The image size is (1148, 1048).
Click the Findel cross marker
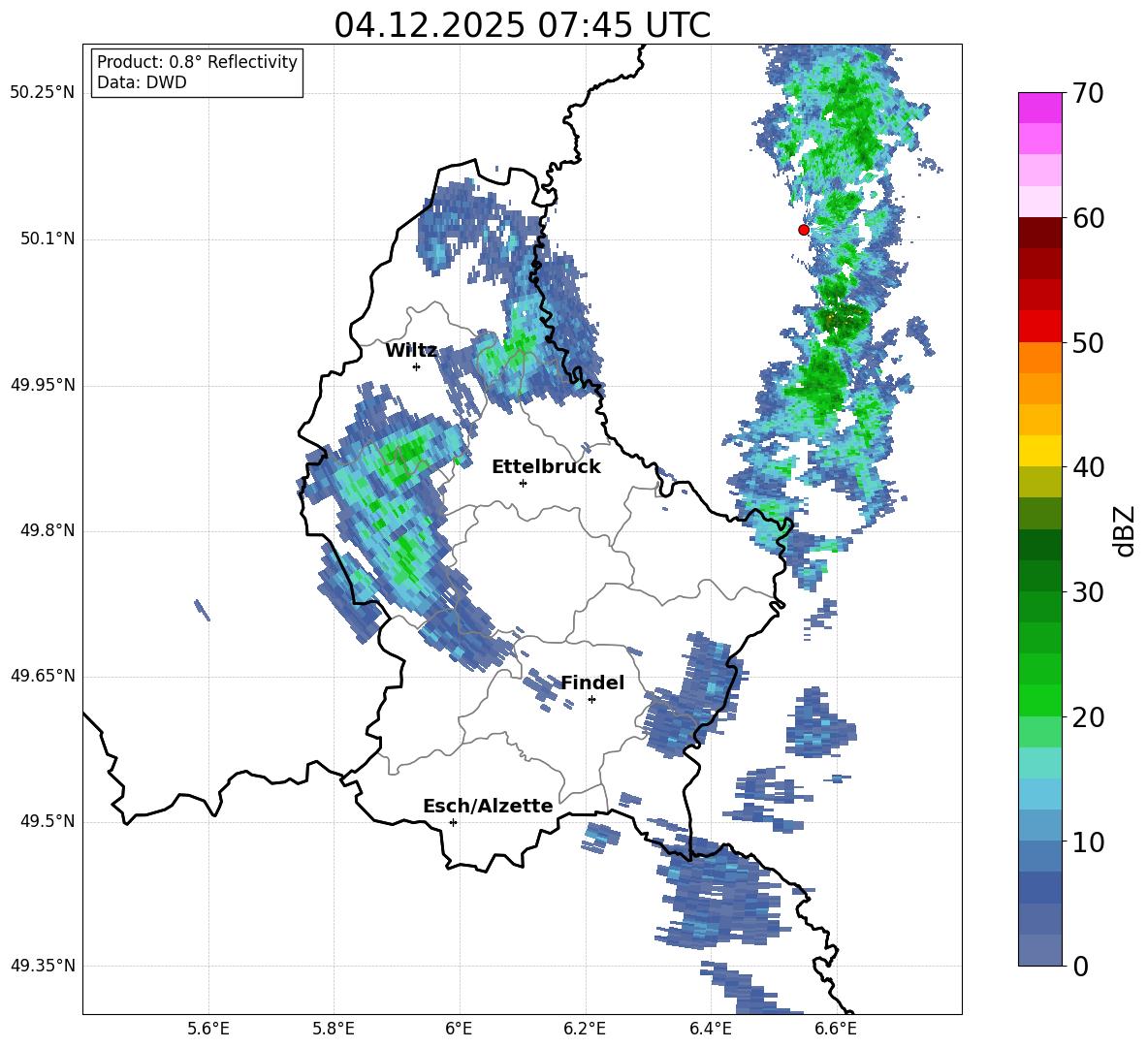tap(591, 700)
